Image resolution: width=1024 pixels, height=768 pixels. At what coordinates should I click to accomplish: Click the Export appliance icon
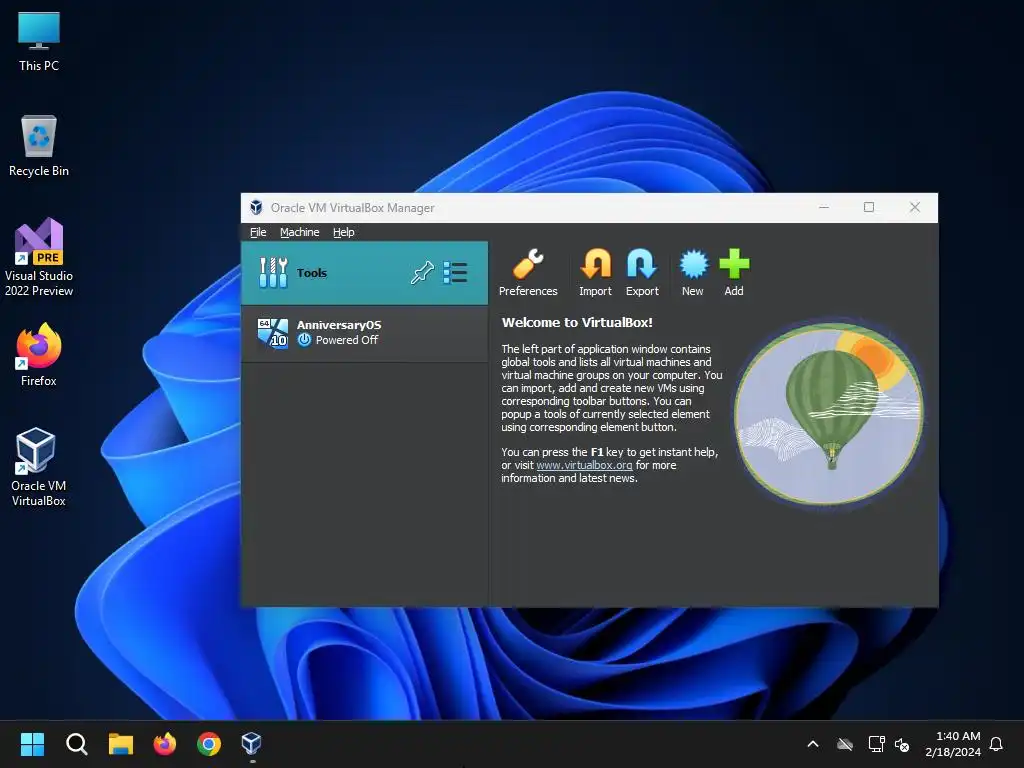(642, 272)
